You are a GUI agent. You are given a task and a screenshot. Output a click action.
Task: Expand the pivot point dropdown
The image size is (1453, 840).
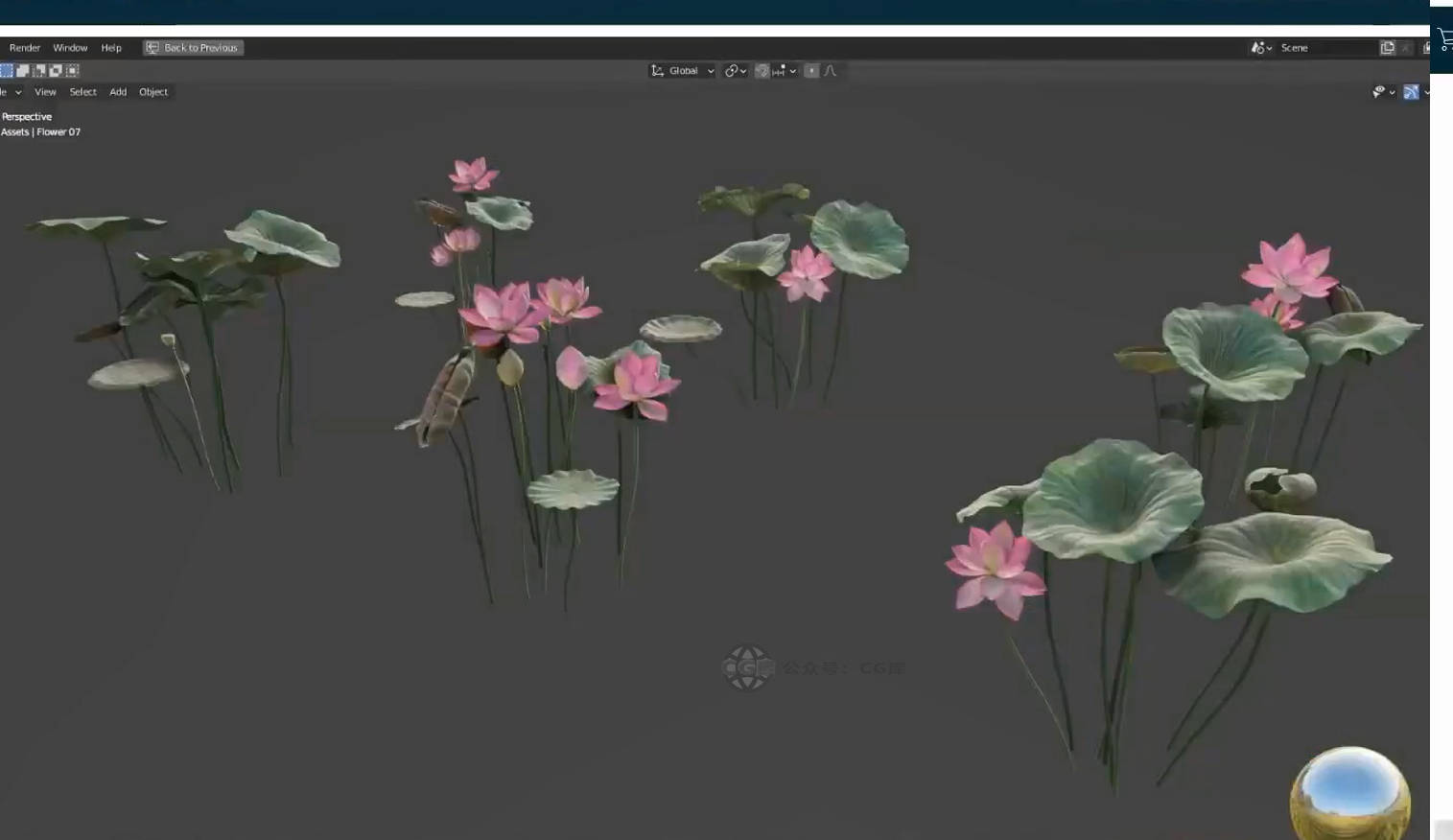pyautogui.click(x=736, y=71)
